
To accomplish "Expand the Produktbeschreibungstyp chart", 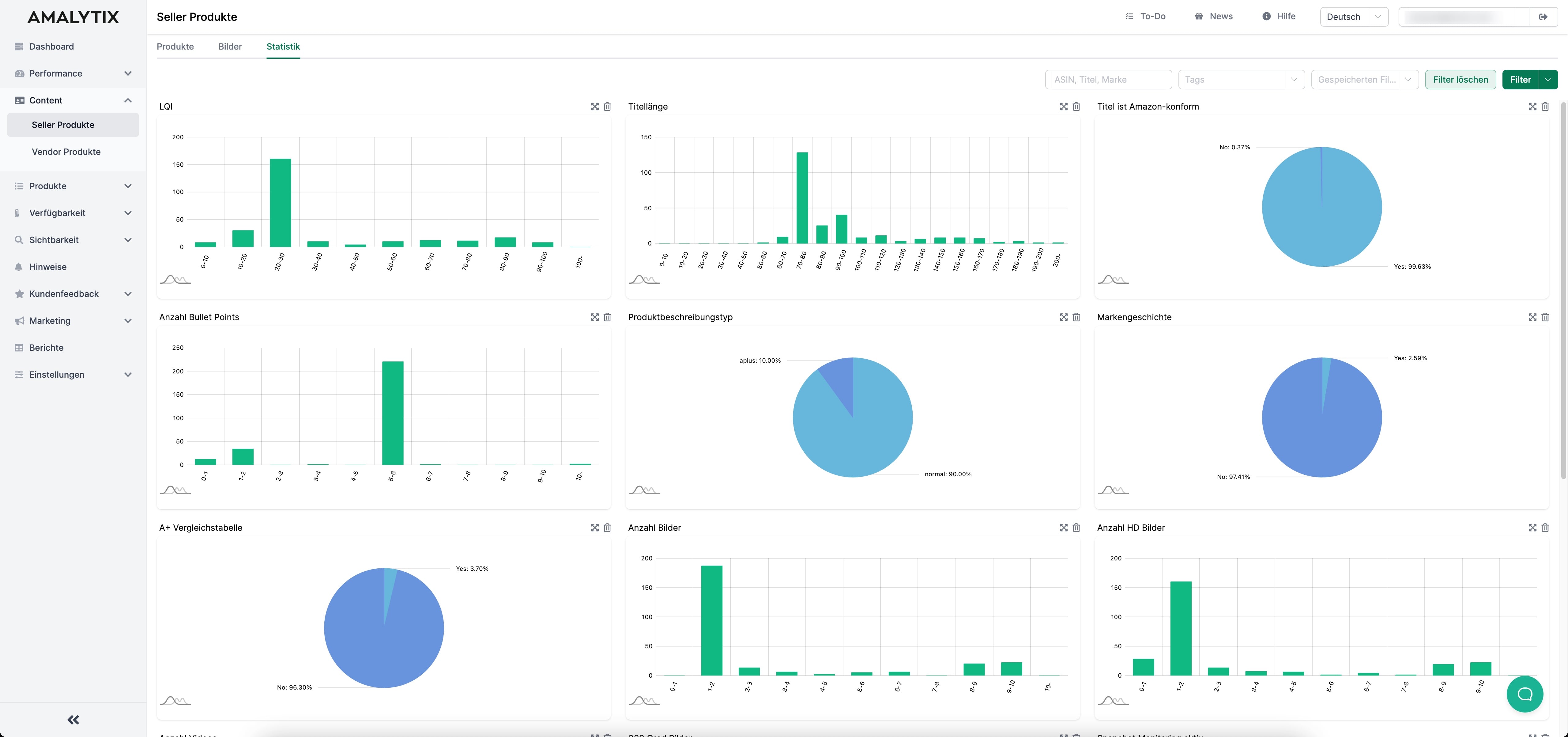I will [x=1063, y=317].
